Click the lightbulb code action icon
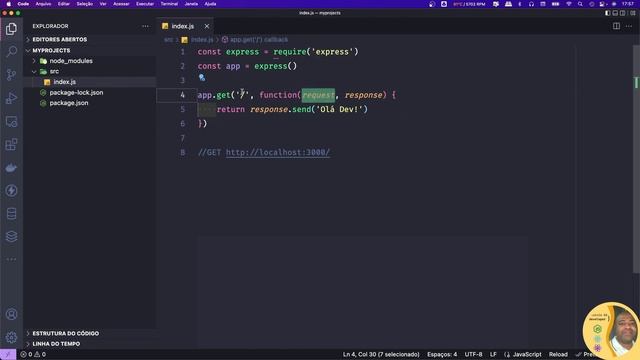 (x=202, y=78)
